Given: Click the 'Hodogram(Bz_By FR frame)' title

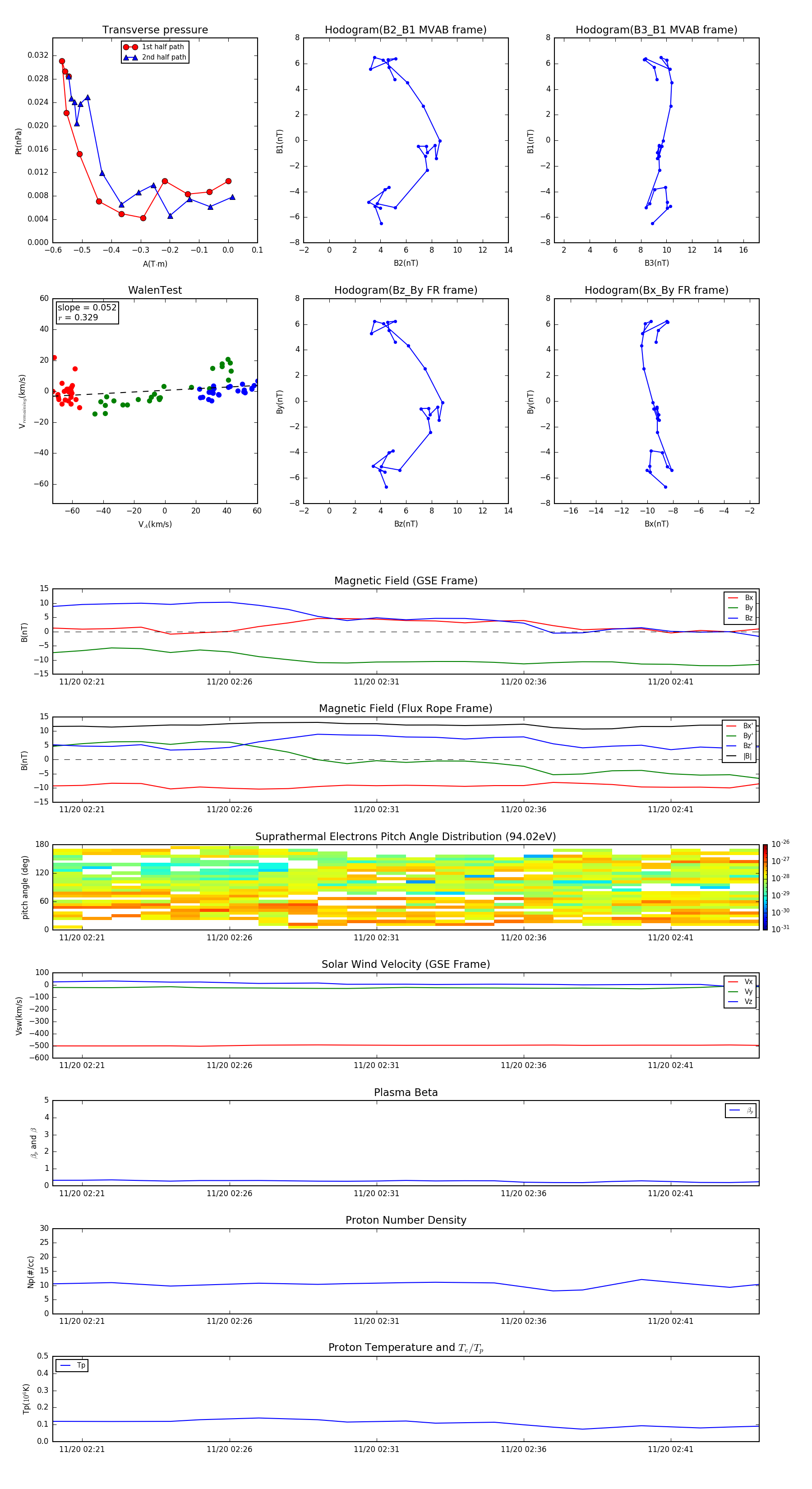Looking at the screenshot, I should [406, 290].
